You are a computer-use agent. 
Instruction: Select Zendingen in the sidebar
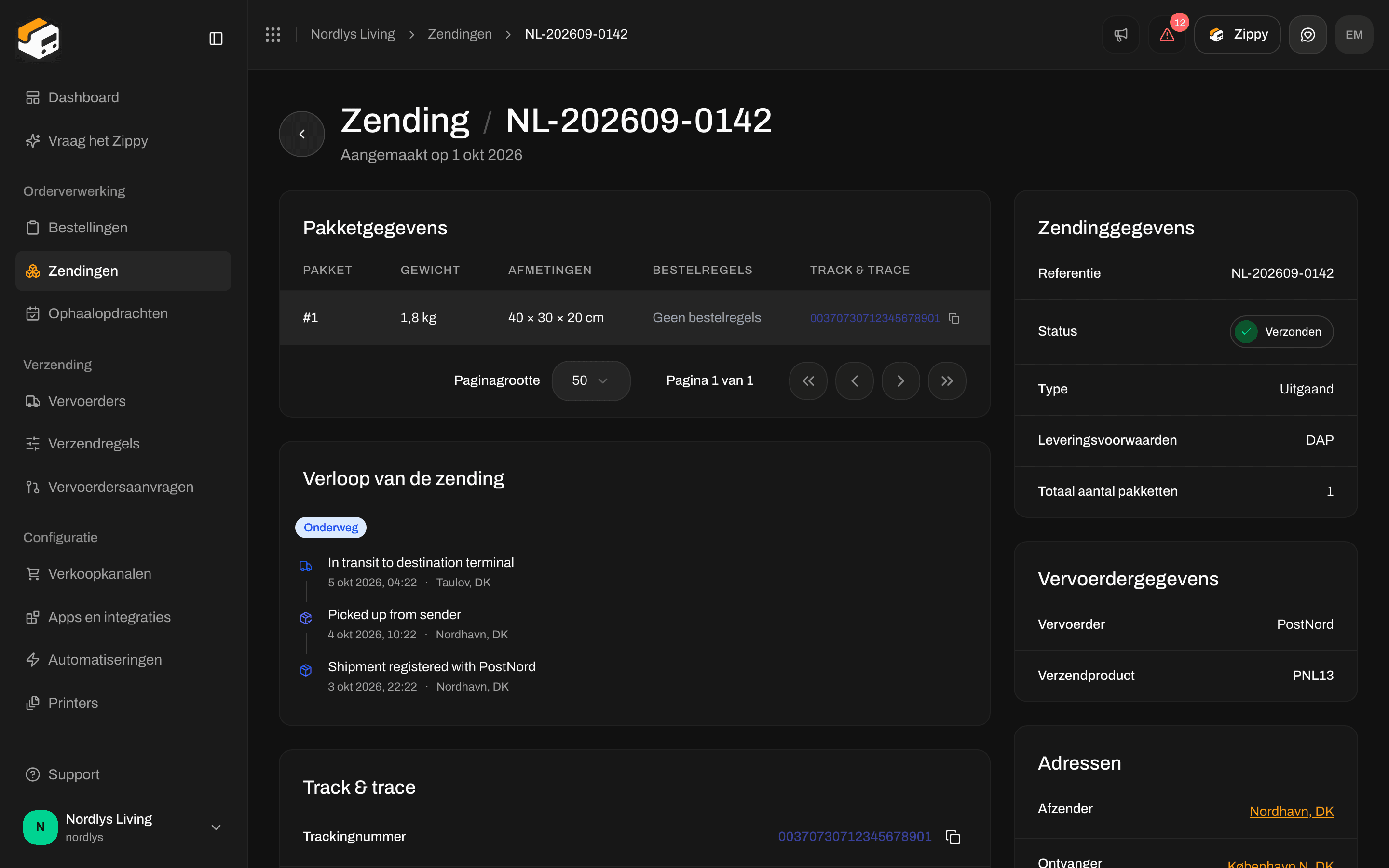point(123,271)
